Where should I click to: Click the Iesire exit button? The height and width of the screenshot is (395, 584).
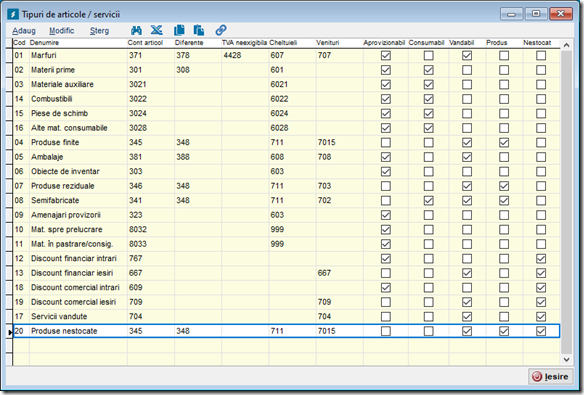click(551, 376)
